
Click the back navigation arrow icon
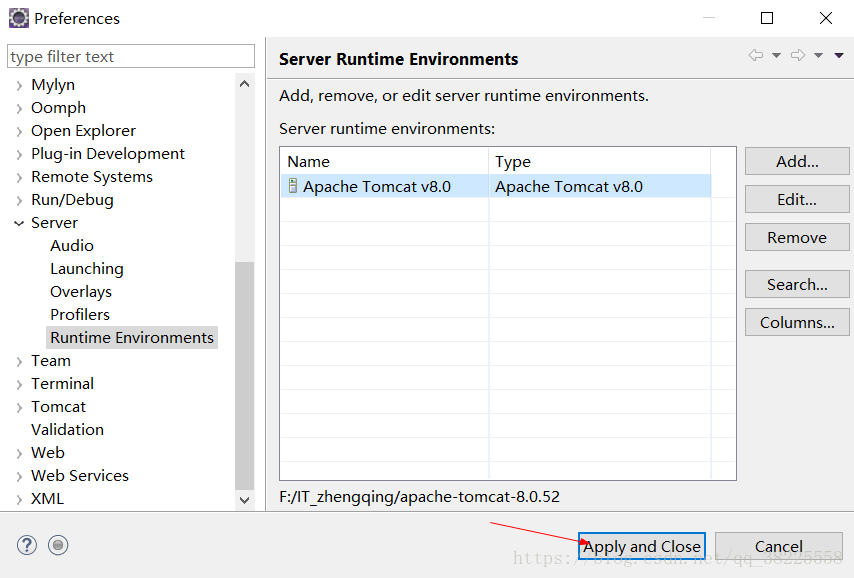[x=756, y=55]
